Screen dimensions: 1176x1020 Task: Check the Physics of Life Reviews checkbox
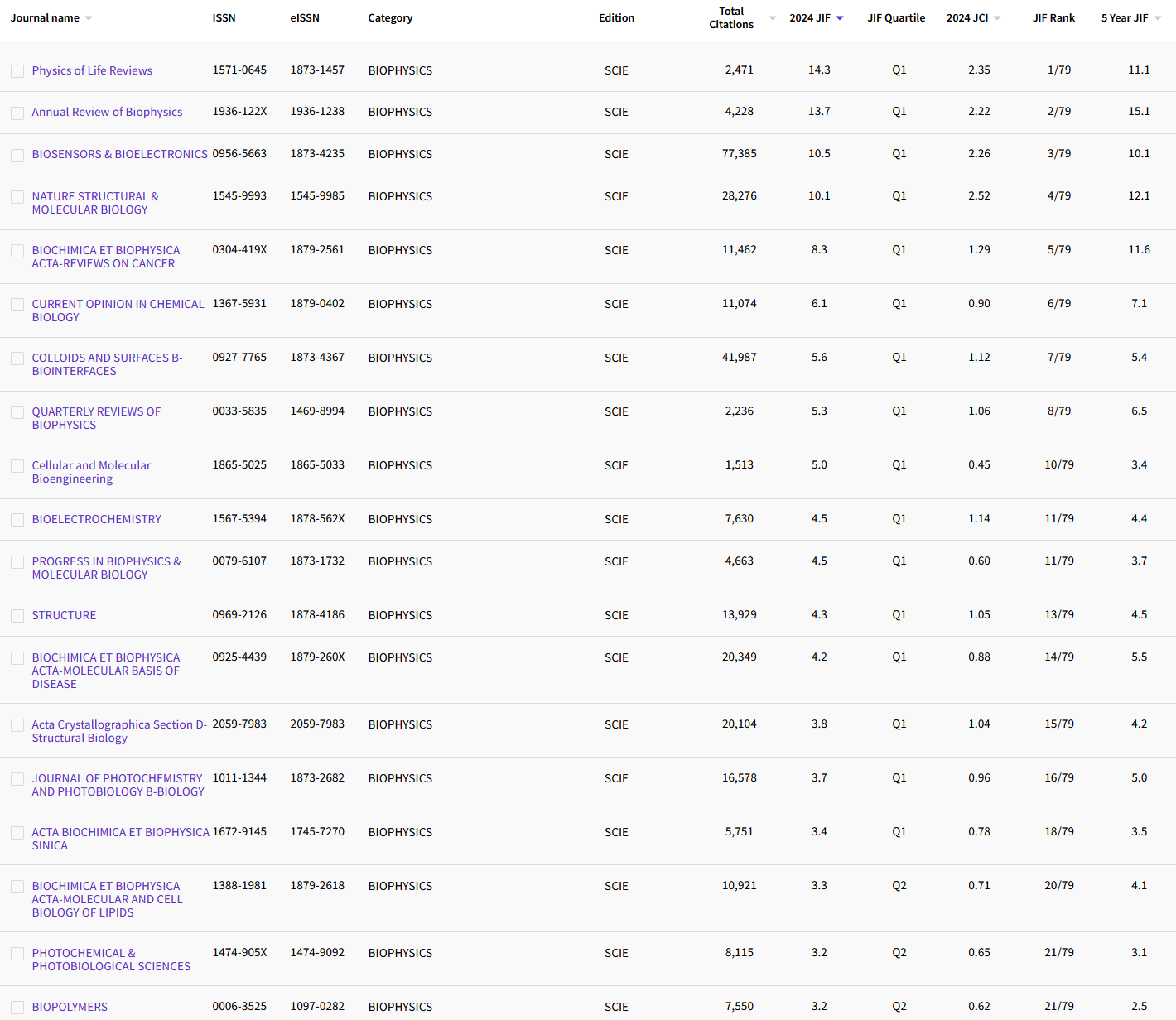click(x=17, y=71)
